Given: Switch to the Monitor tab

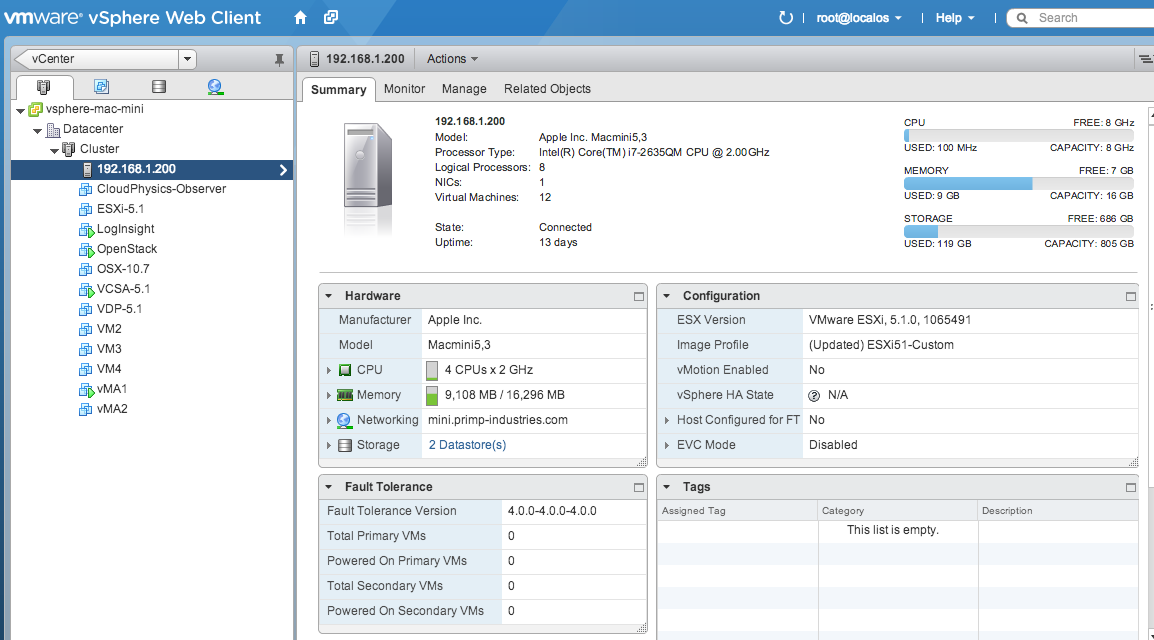Looking at the screenshot, I should coord(404,89).
